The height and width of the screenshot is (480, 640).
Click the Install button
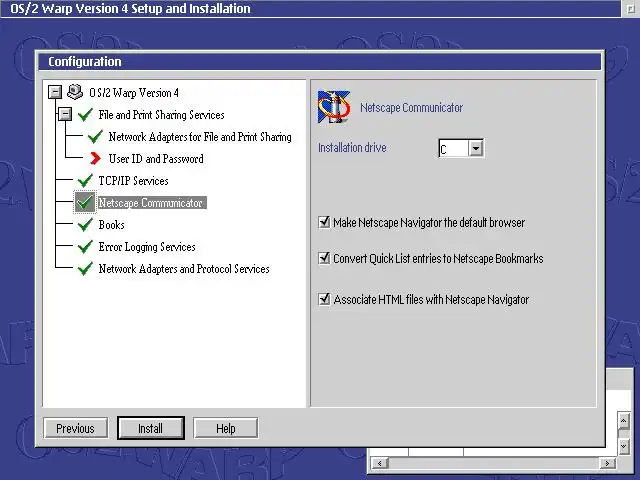point(151,428)
